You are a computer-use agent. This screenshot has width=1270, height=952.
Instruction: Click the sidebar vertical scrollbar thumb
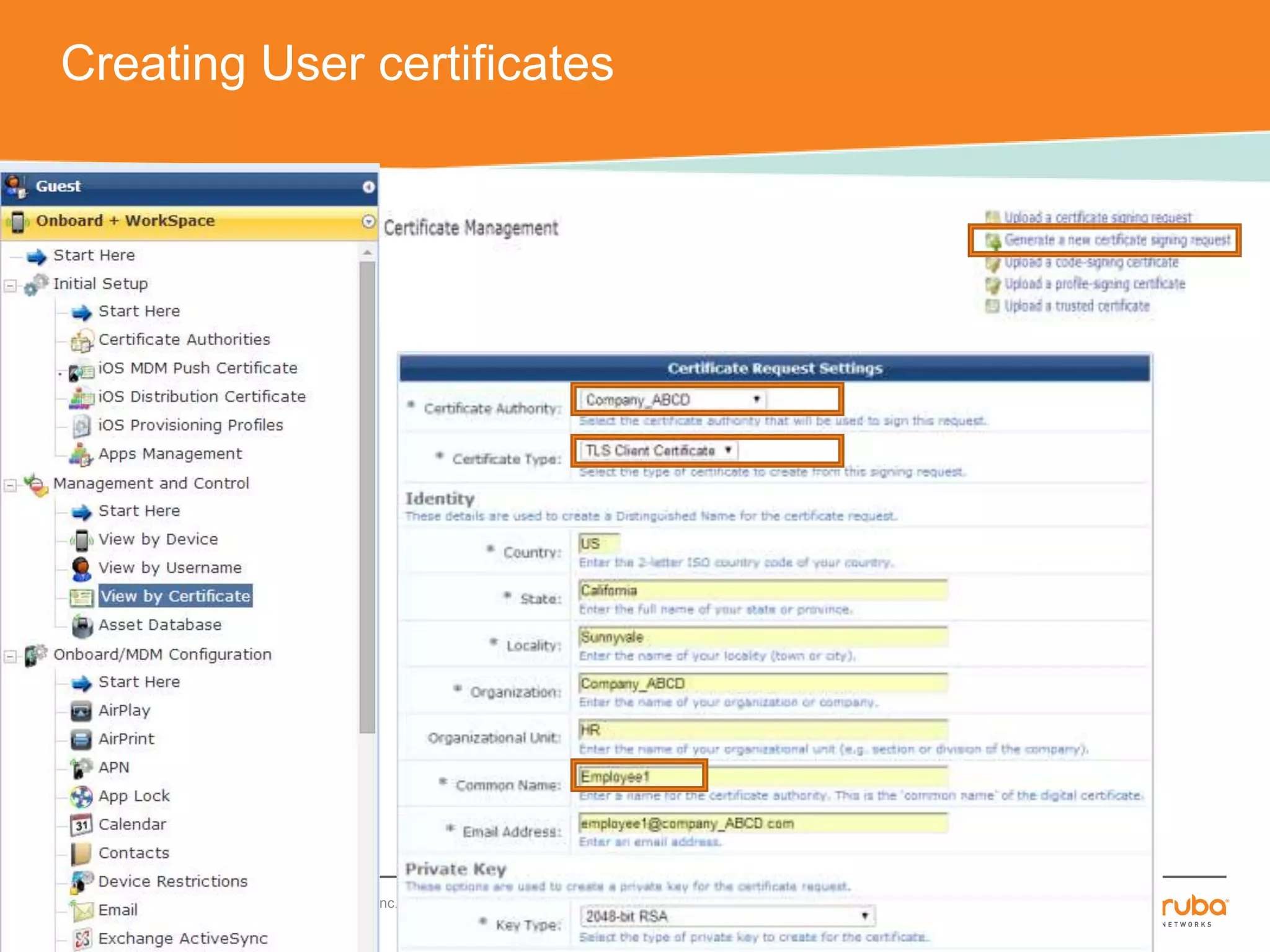(368, 497)
